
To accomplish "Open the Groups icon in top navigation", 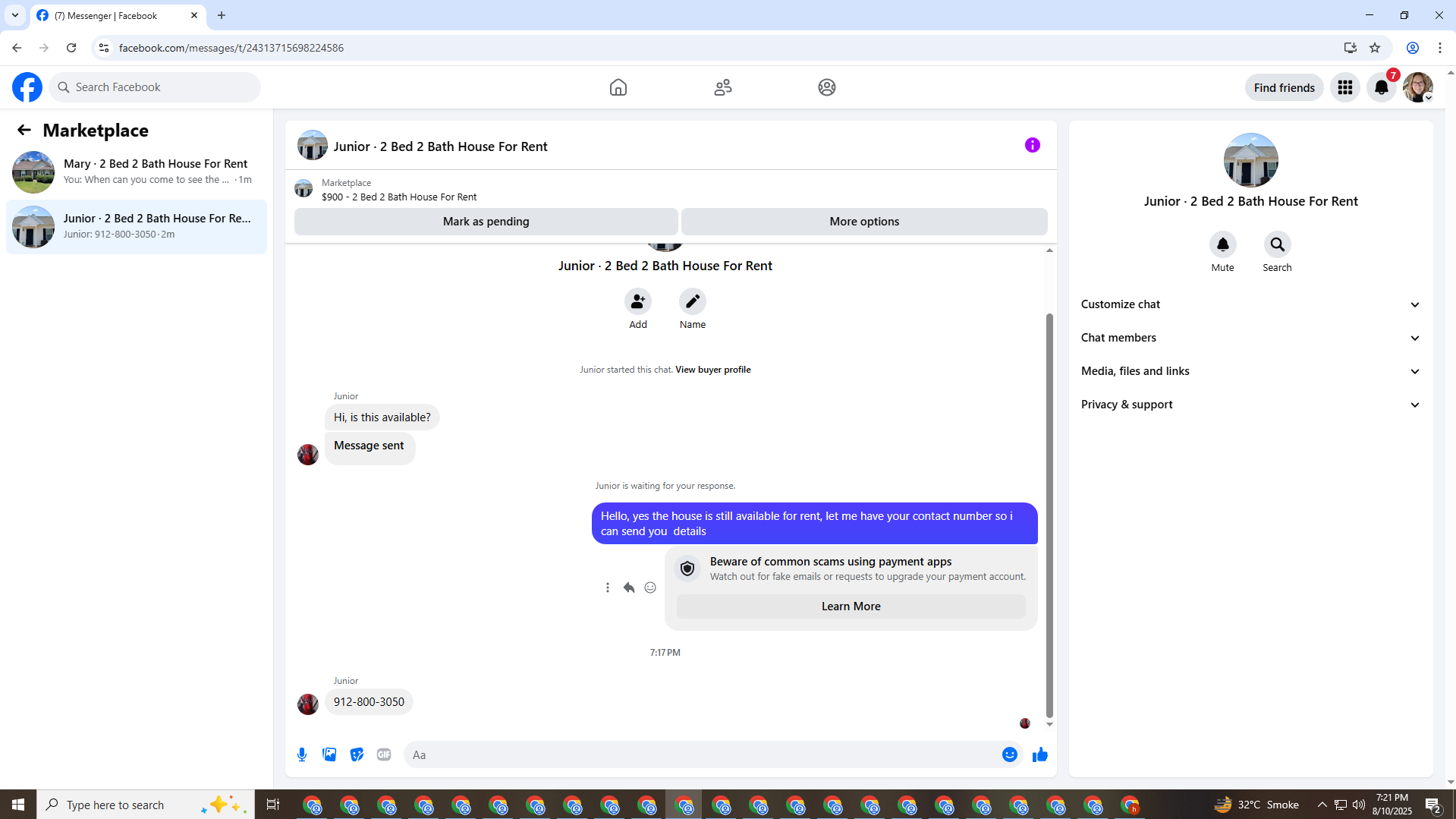I will [827, 87].
